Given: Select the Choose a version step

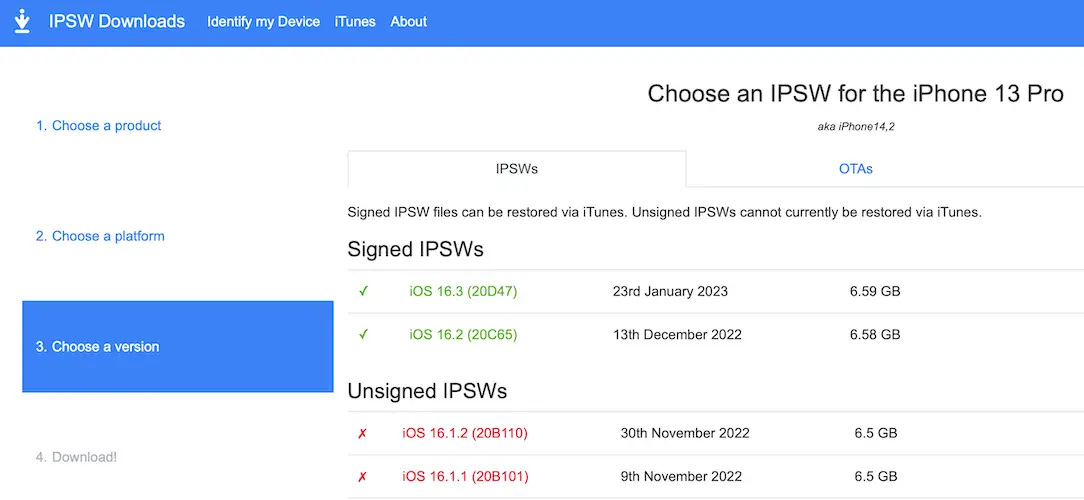Looking at the screenshot, I should pos(177,346).
